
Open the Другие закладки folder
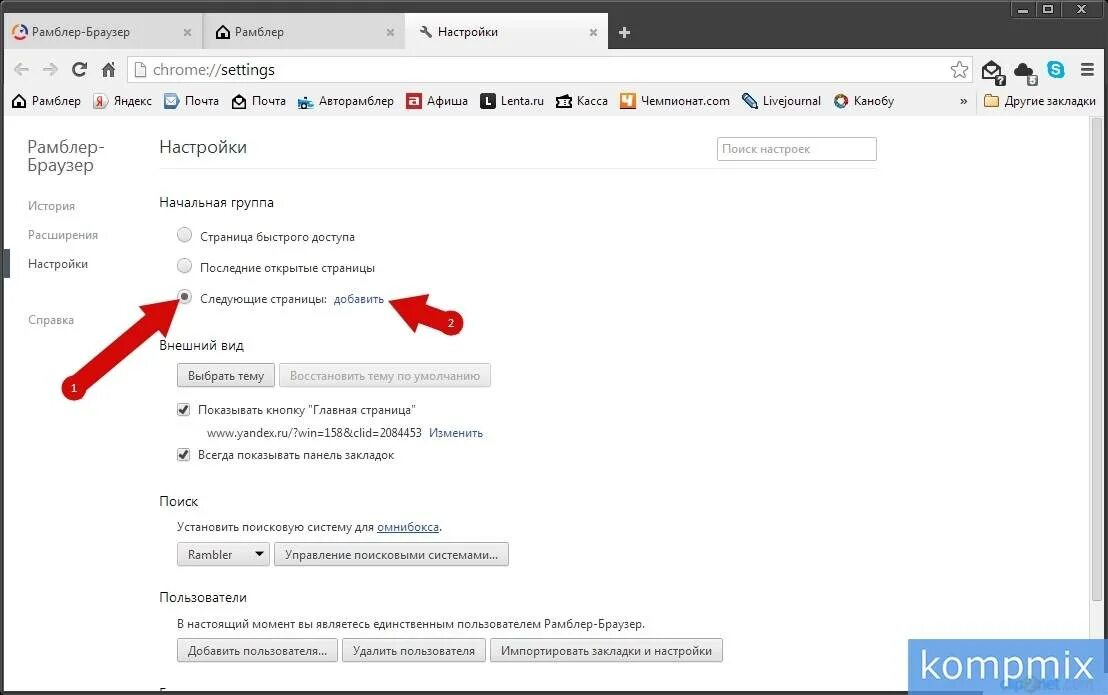pyautogui.click(x=1039, y=101)
